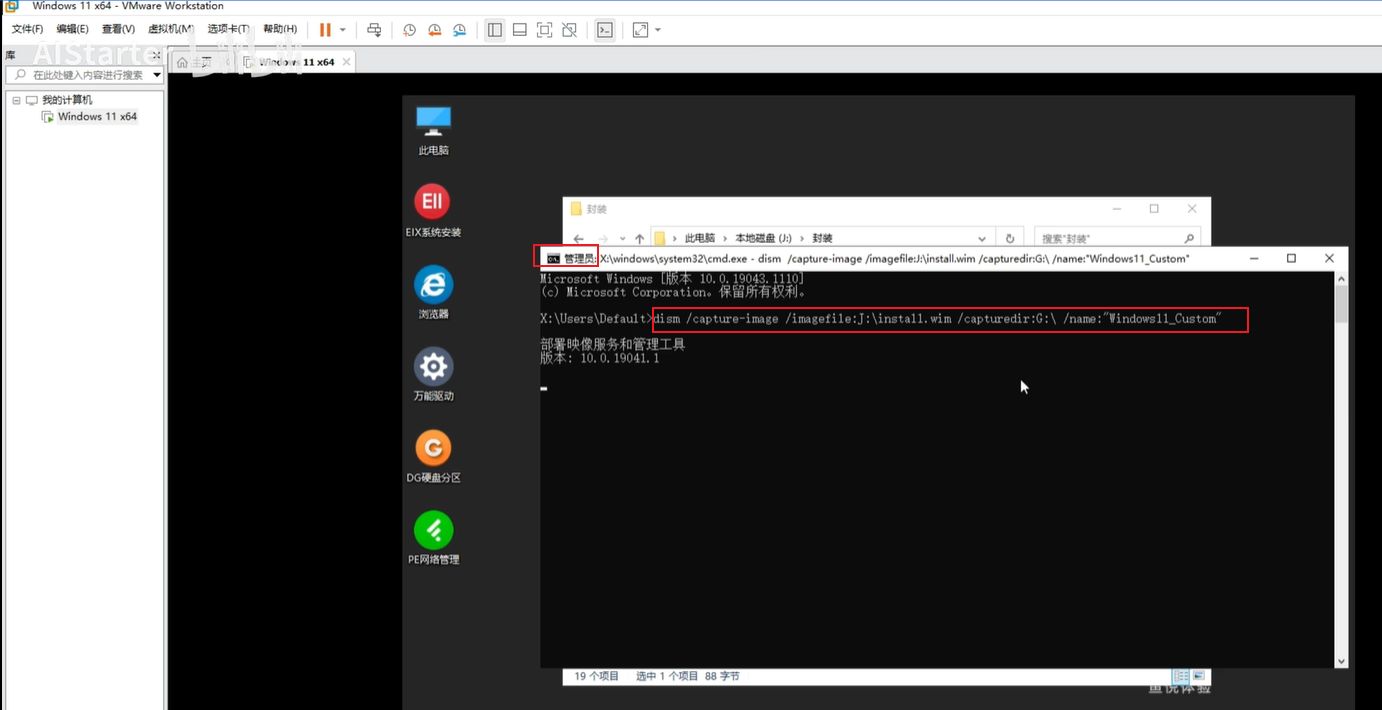
Task: Open the snapshot manager icon
Action: point(459,30)
